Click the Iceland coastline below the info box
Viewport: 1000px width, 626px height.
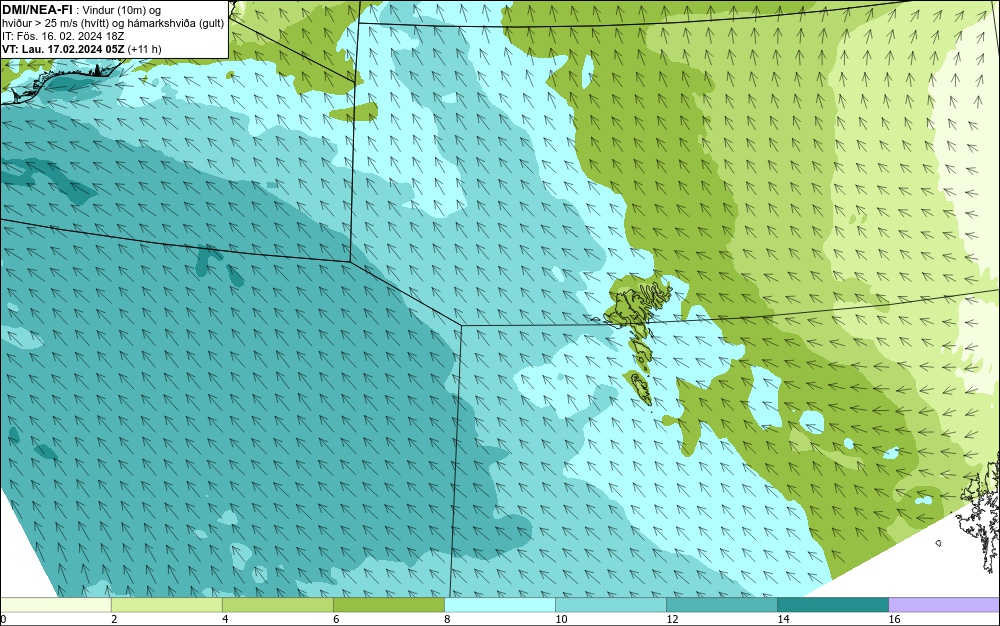pos(61,82)
